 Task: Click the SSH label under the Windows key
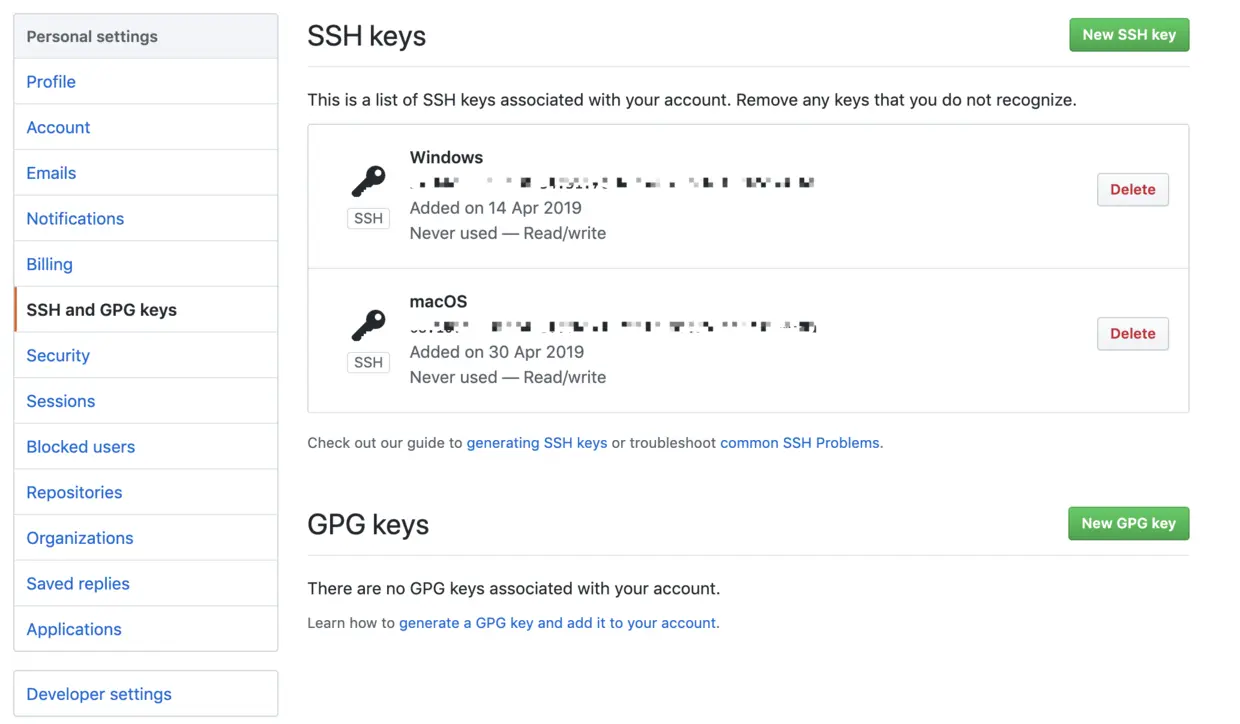point(368,218)
